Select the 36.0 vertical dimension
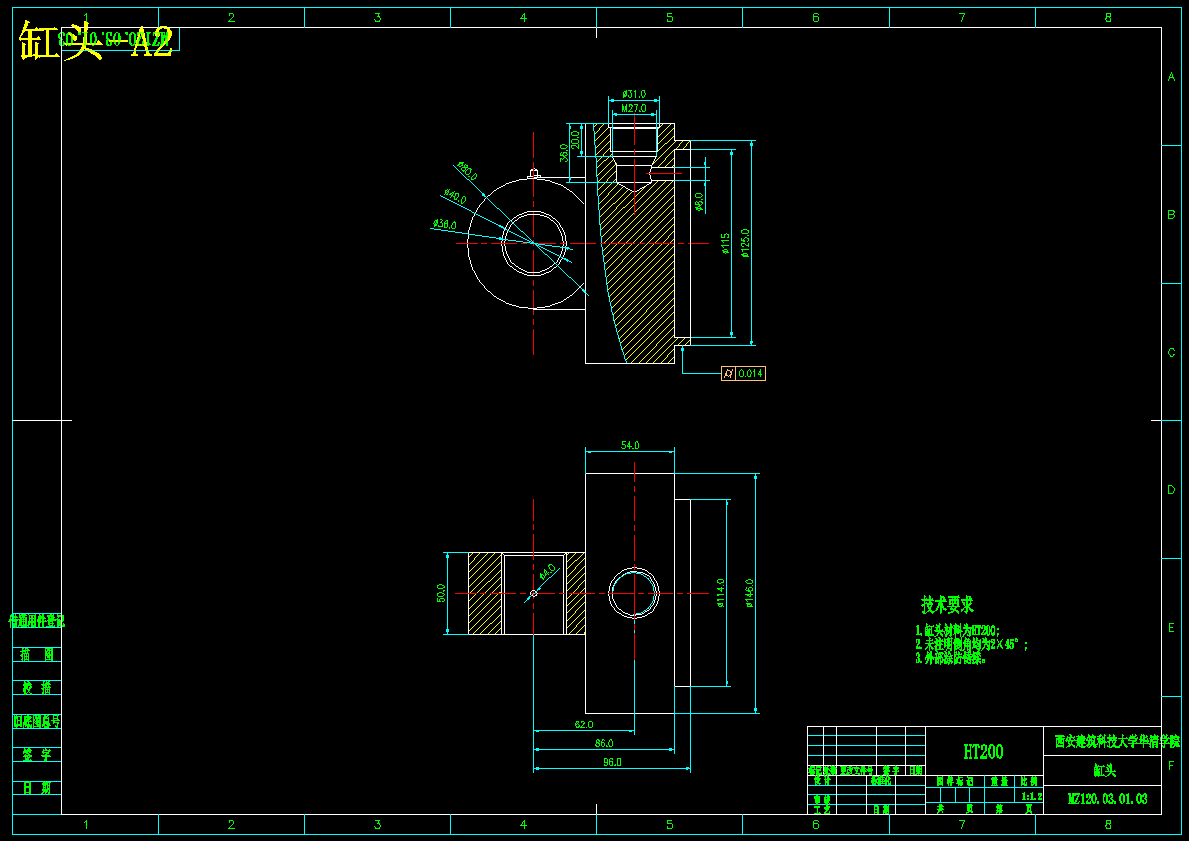This screenshot has width=1189, height=841. coord(564,152)
